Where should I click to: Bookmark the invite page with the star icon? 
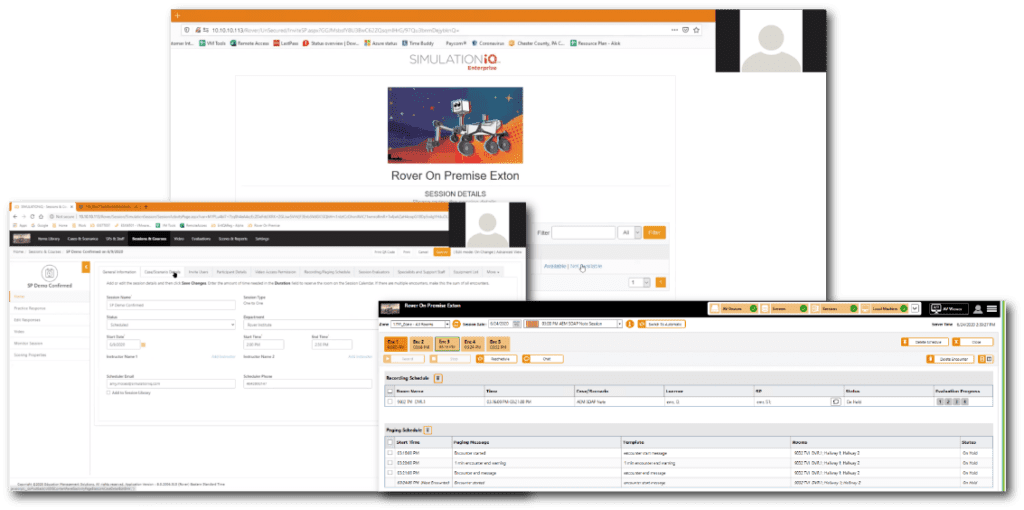pos(697,30)
